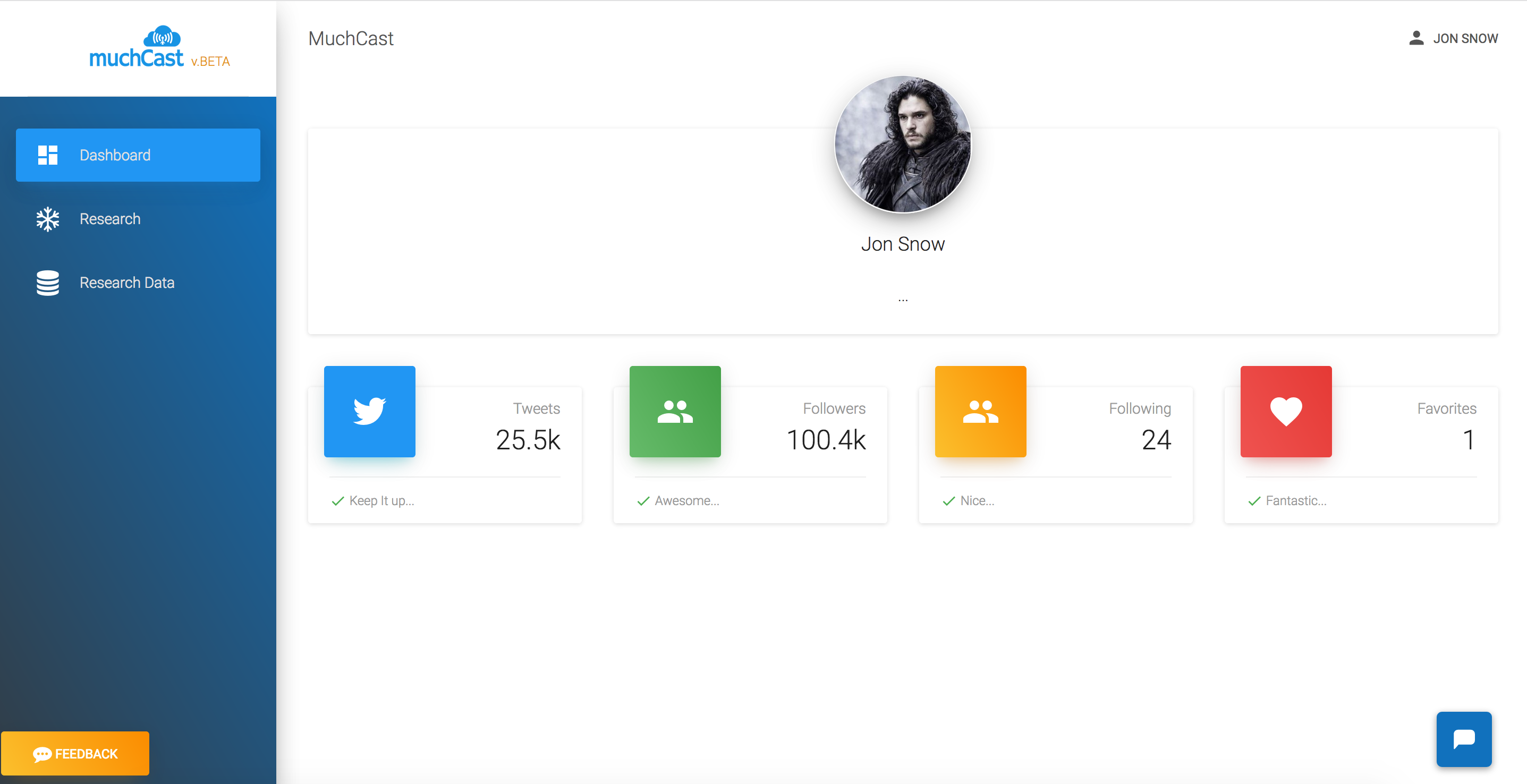The width and height of the screenshot is (1527, 784).
Task: Click the green Followers people icon tile
Action: (675, 411)
